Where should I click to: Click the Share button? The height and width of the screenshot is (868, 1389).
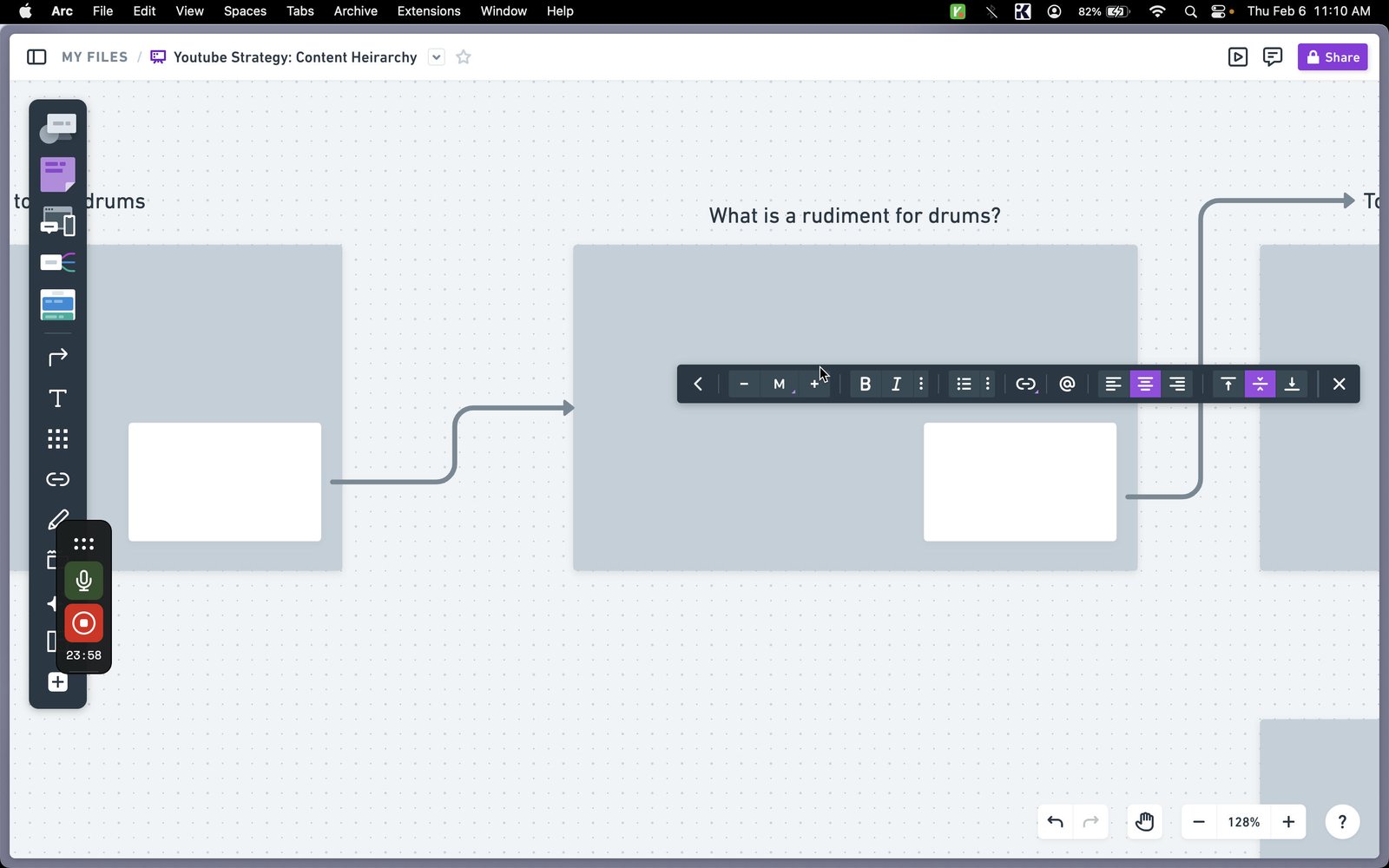click(1333, 57)
